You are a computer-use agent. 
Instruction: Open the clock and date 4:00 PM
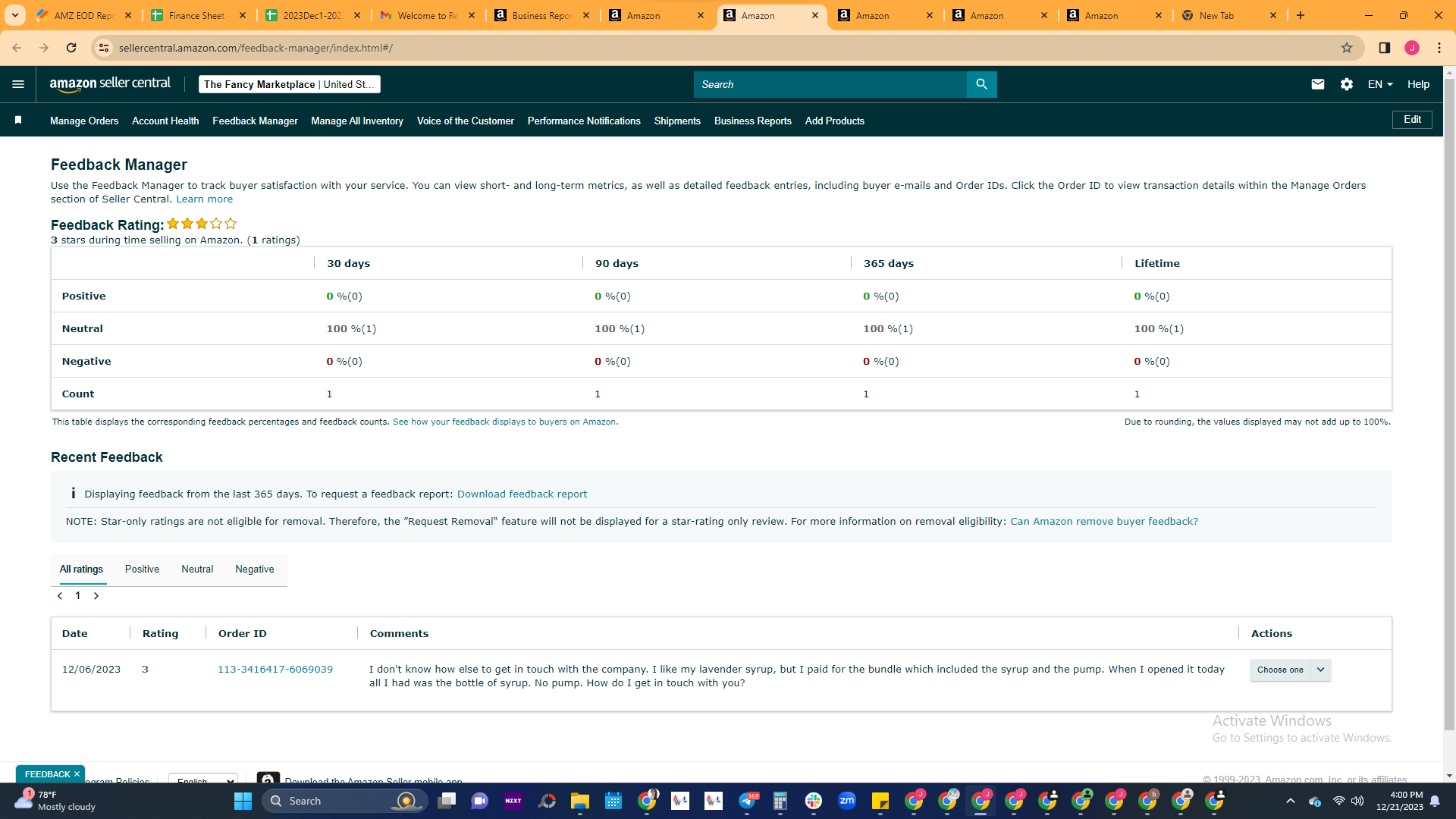(1400, 801)
